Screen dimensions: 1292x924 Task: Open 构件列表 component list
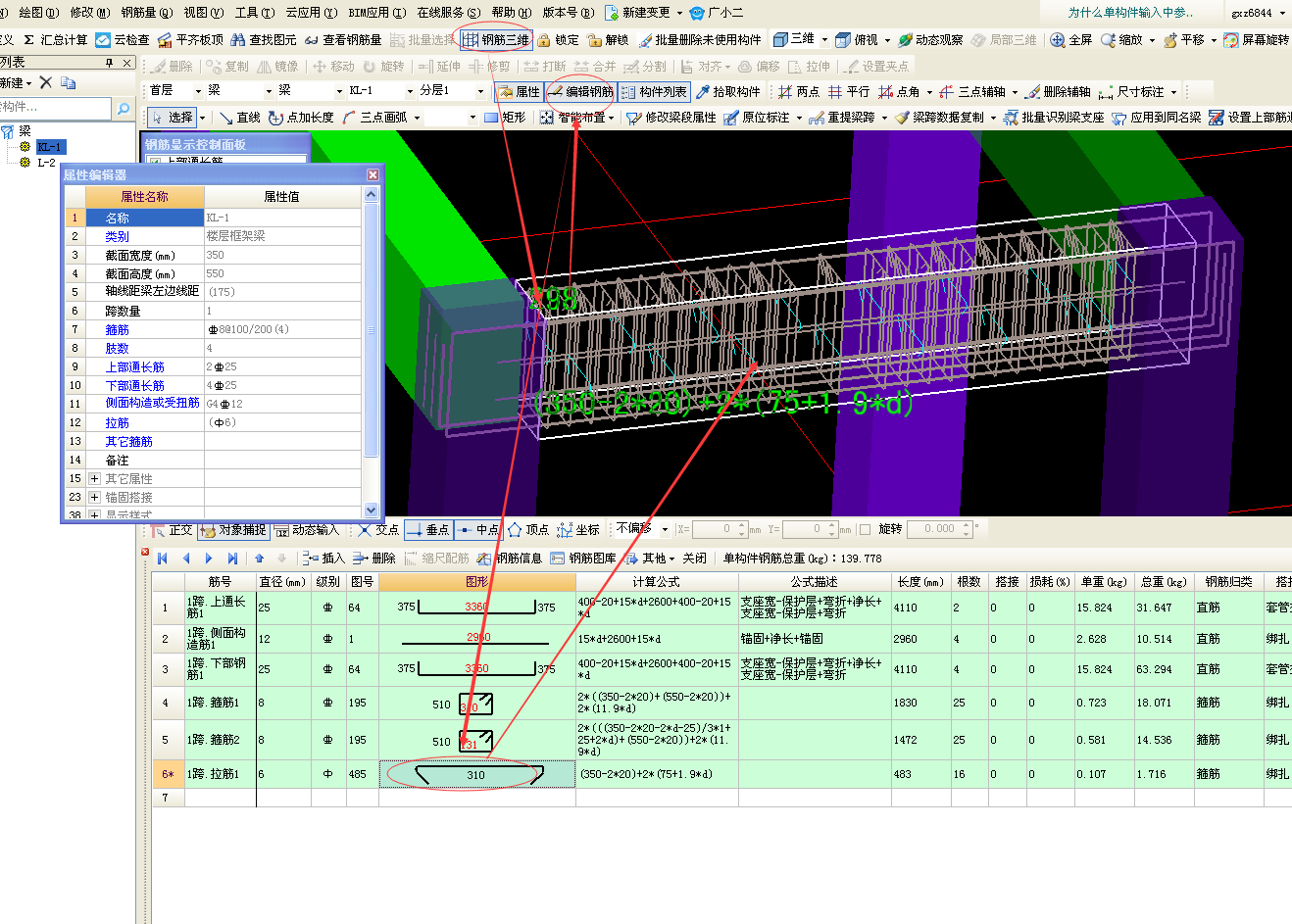tap(654, 91)
